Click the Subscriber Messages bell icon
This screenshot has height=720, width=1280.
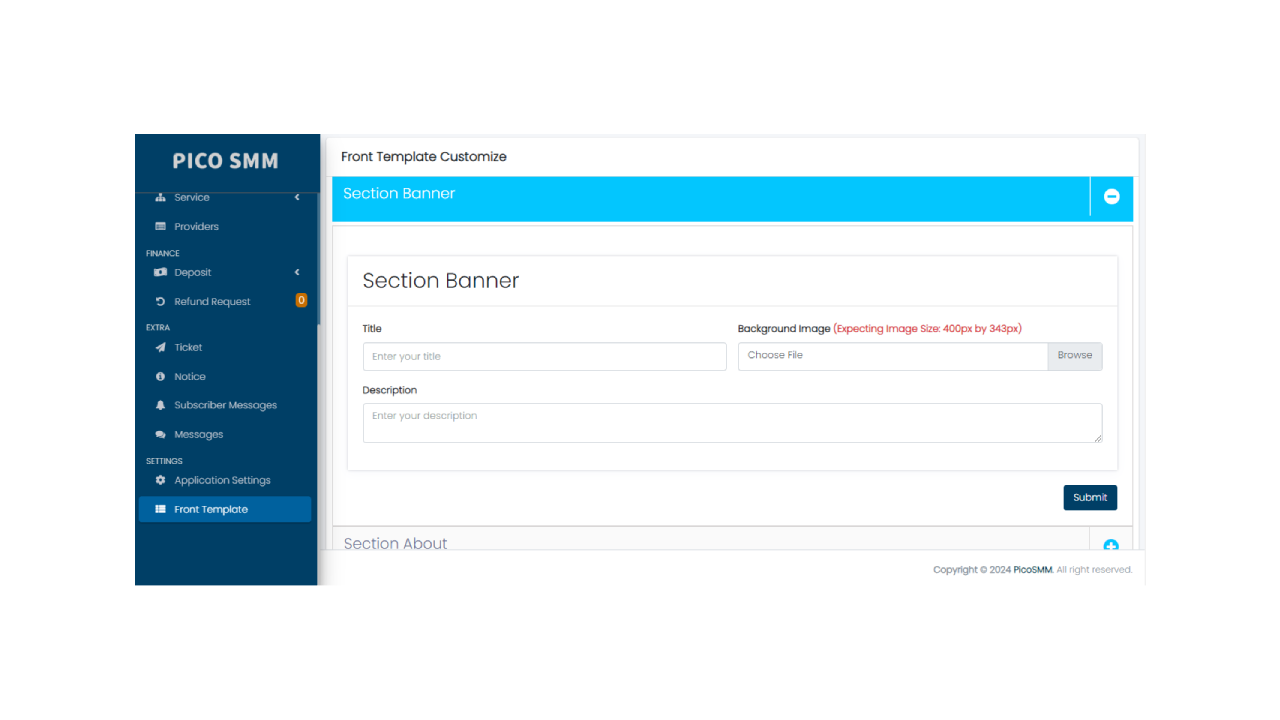pyautogui.click(x=161, y=405)
